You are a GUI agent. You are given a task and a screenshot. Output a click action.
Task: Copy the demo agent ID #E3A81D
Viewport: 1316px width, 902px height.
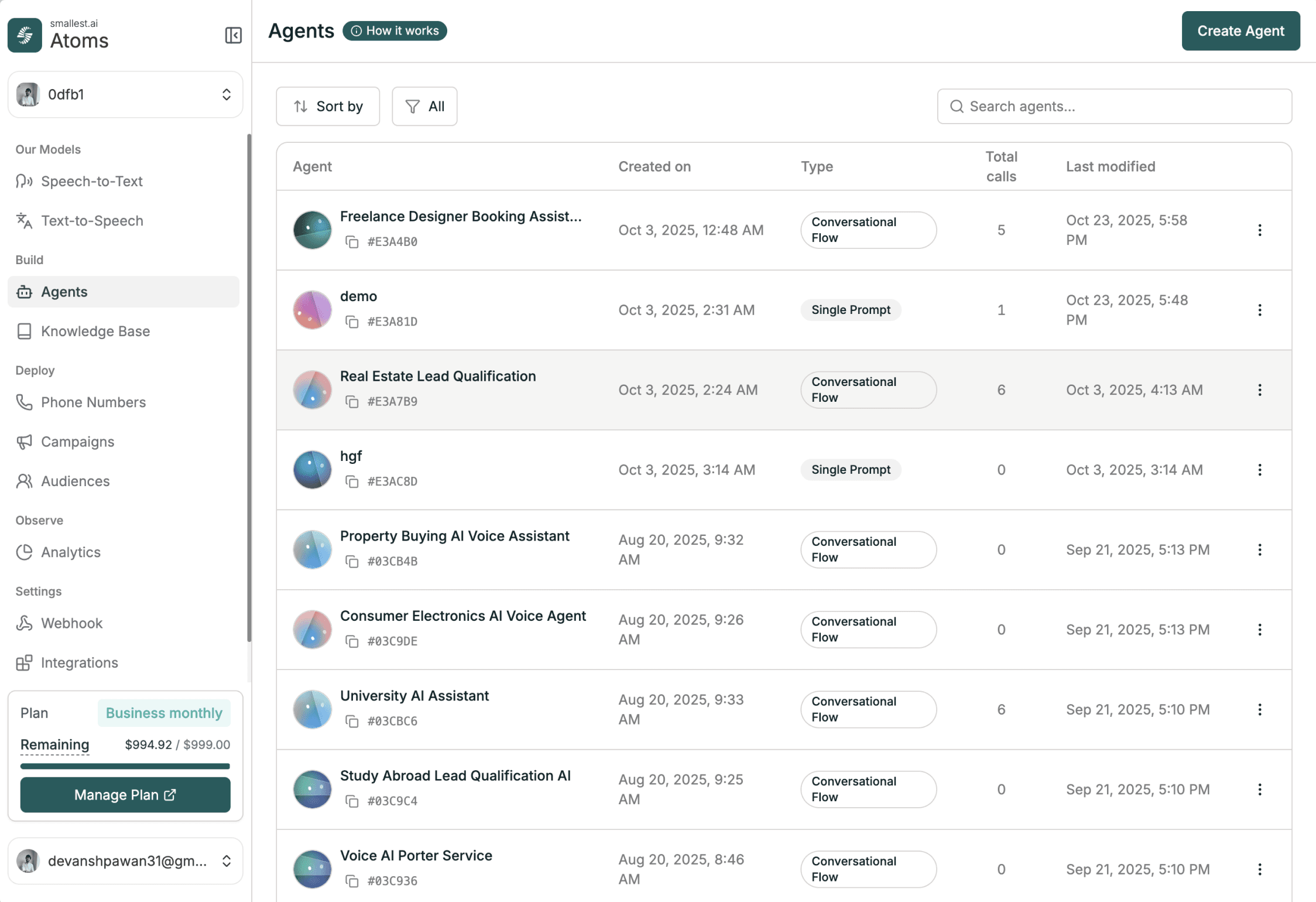tap(352, 322)
